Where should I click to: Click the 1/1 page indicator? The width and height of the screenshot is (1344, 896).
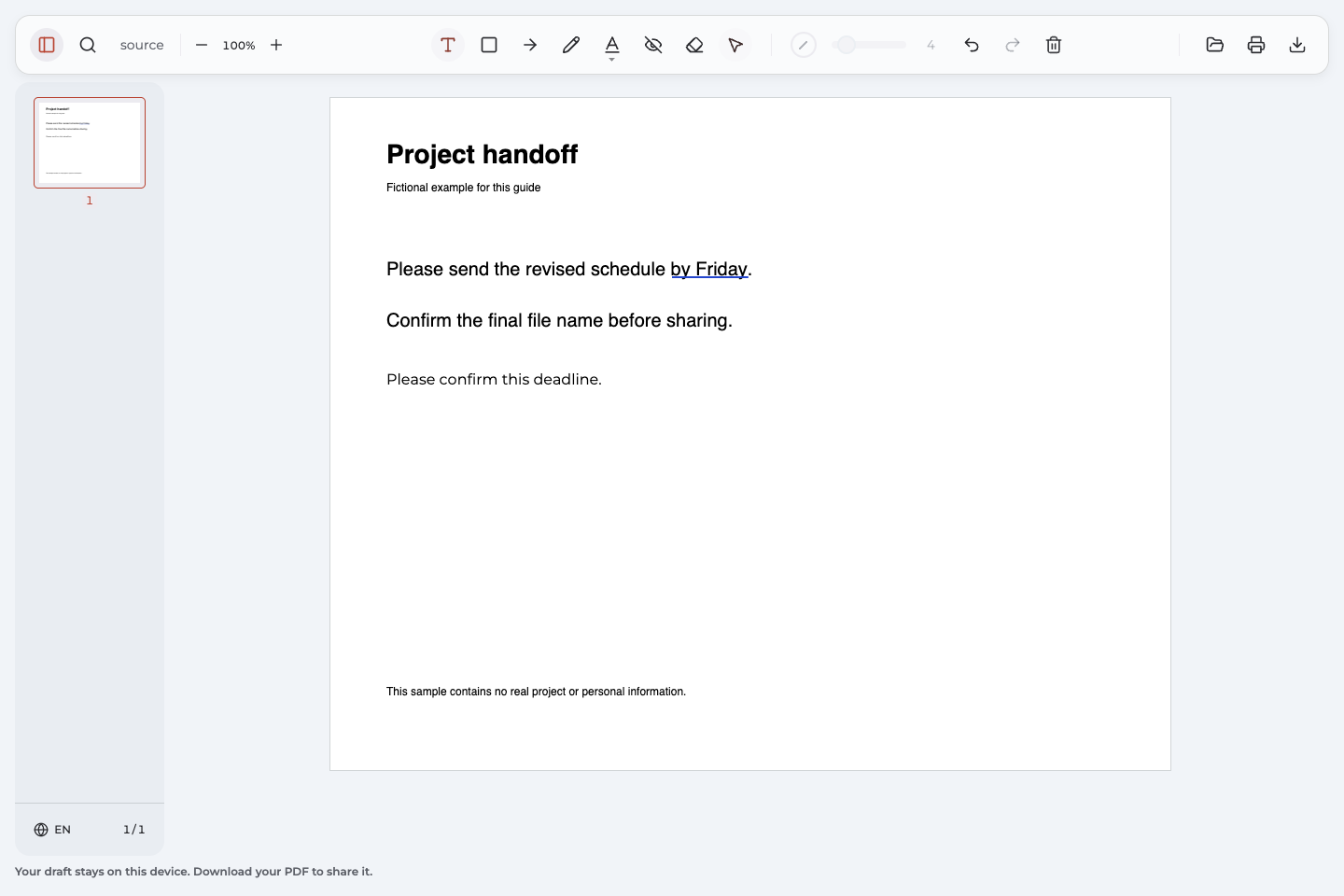pyautogui.click(x=134, y=830)
